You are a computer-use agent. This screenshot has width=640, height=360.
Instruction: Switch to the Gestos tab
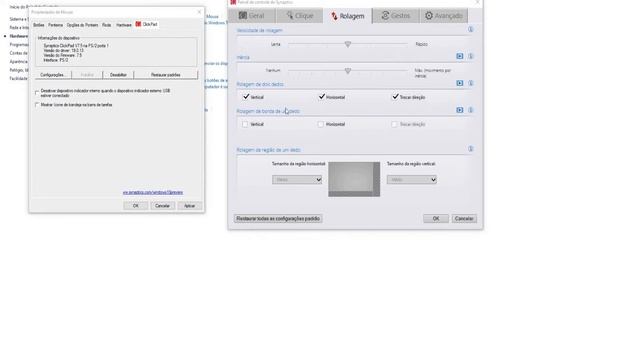pos(396,16)
